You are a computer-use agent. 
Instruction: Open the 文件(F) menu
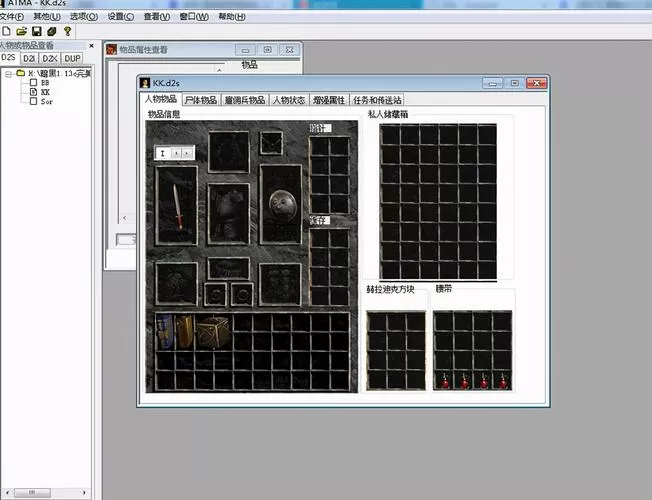[x=12, y=17]
